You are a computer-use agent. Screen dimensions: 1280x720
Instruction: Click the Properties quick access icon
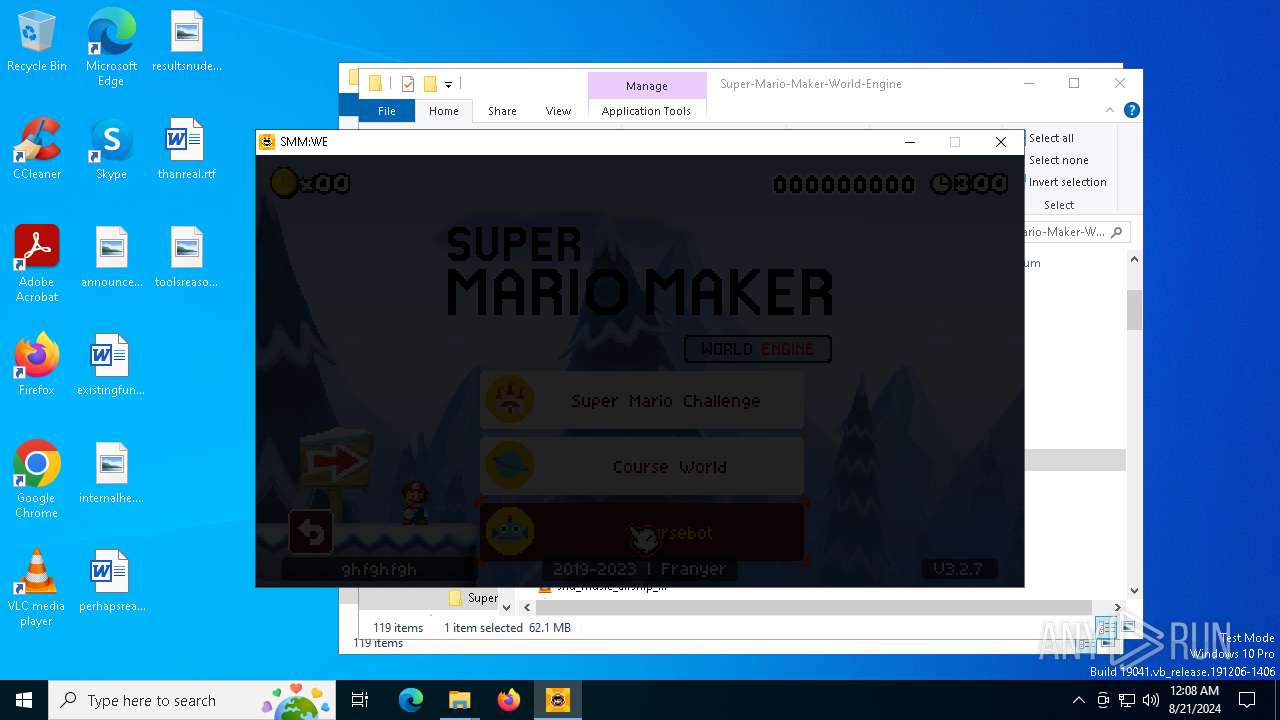408,84
